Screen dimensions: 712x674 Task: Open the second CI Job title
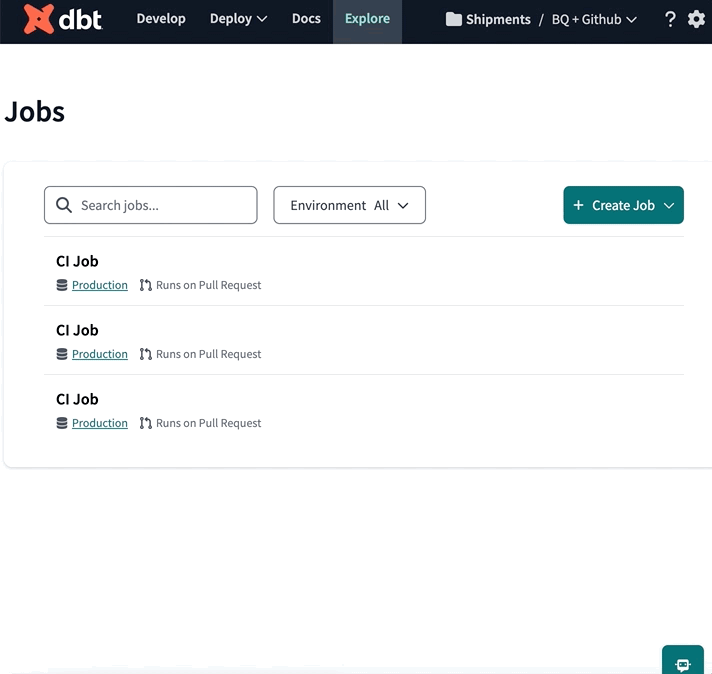77,330
